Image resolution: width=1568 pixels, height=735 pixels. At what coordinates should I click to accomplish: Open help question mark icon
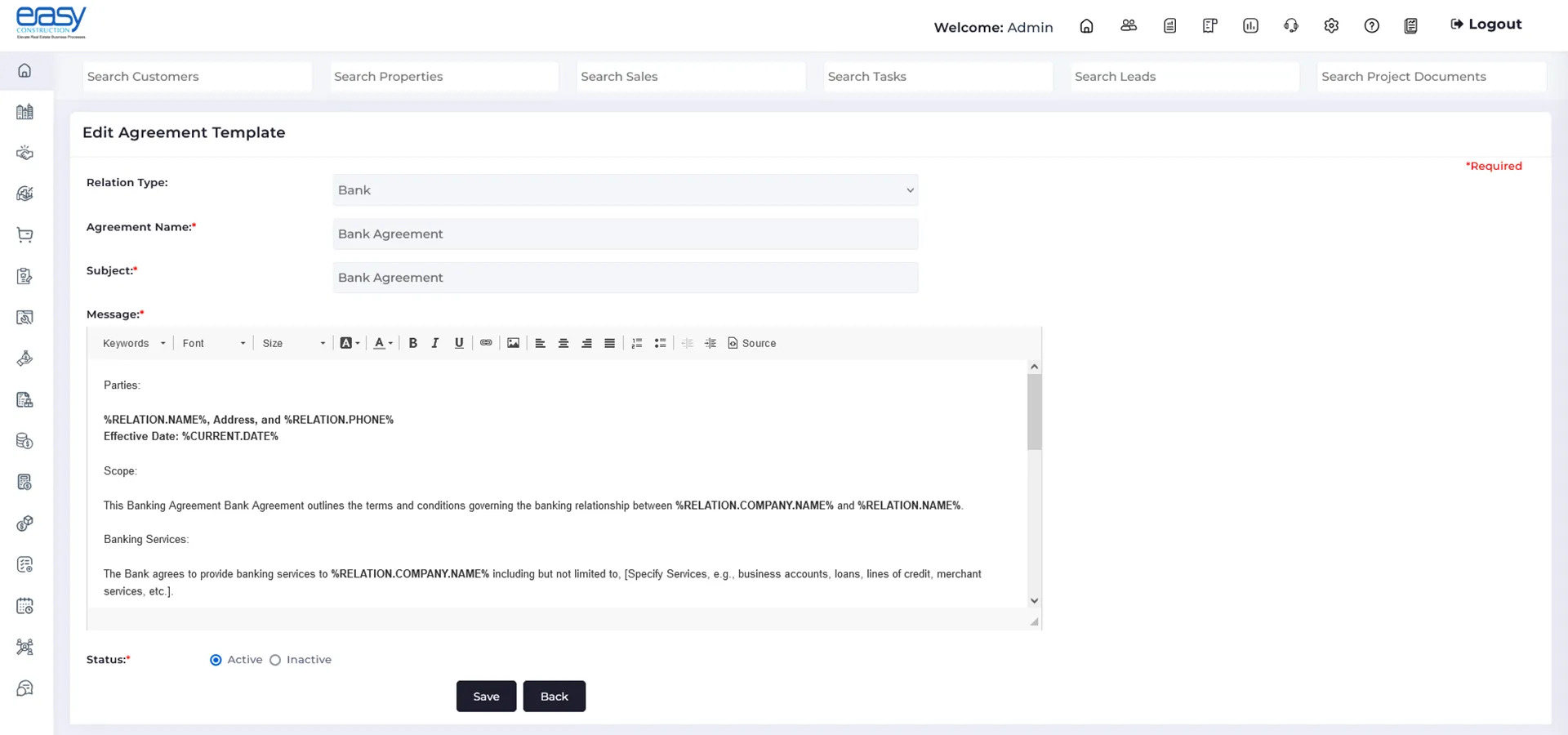pyautogui.click(x=1372, y=26)
